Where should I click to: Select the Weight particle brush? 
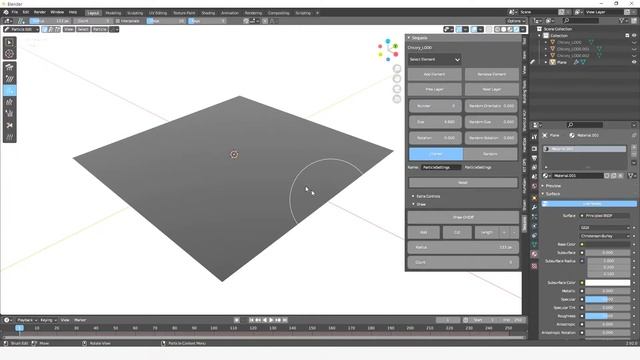click(10, 137)
